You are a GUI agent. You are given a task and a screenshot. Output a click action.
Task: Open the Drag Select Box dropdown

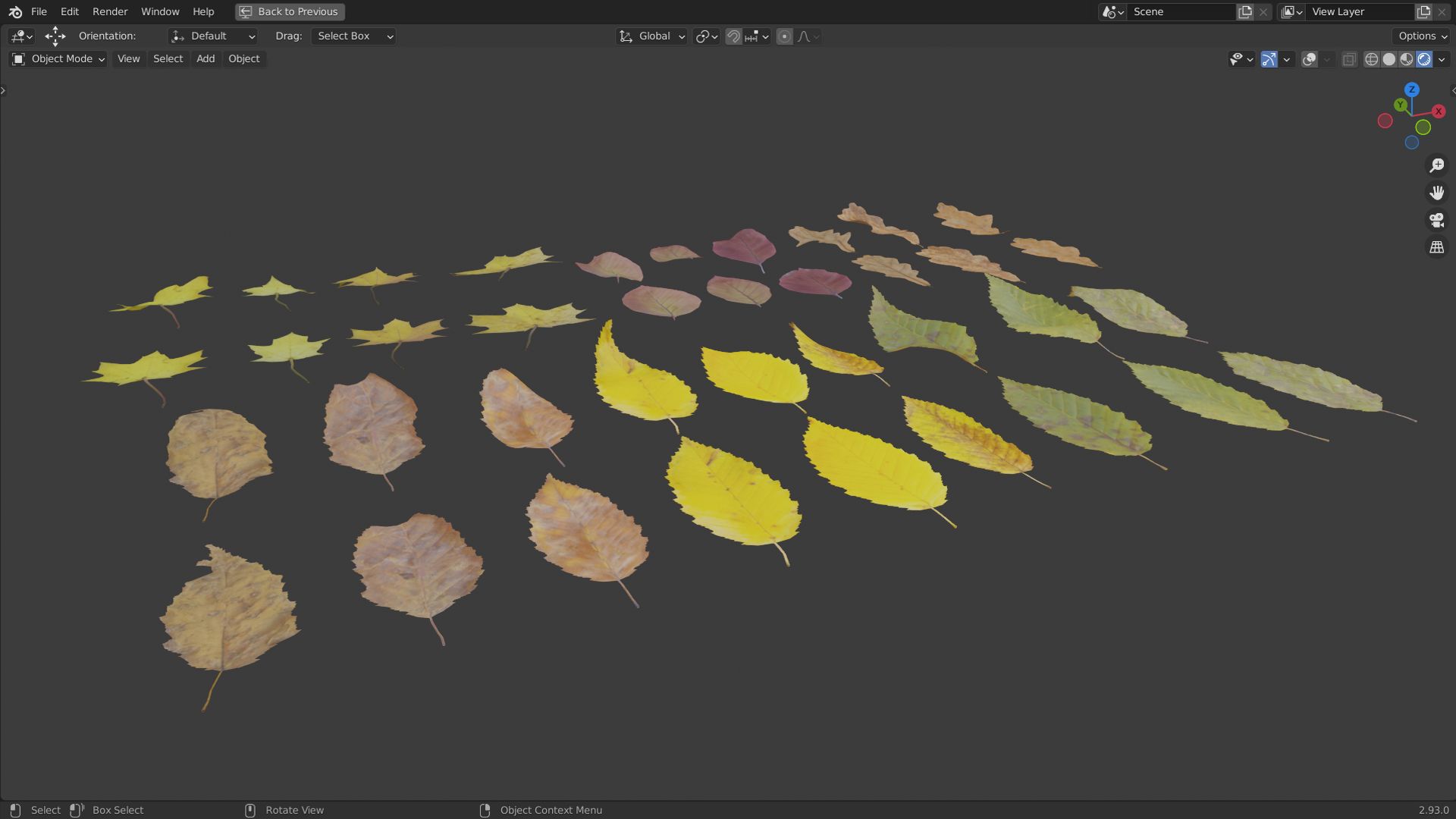coord(353,36)
